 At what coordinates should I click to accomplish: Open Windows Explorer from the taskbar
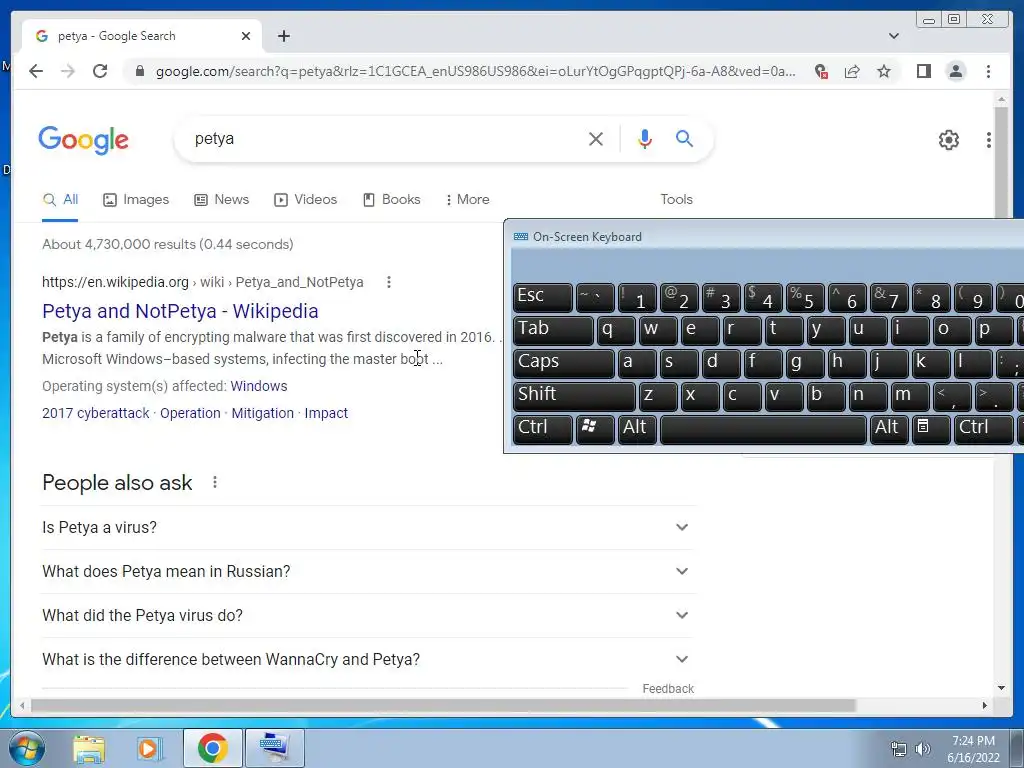(89, 748)
